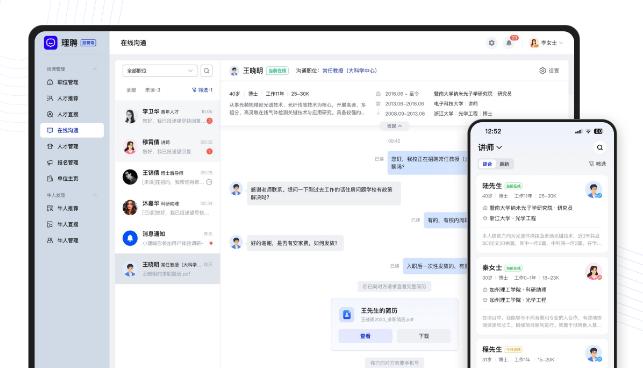This screenshot has height=368, width=643.
Task: Open notifications bell with red badge
Action: pyautogui.click(x=509, y=42)
